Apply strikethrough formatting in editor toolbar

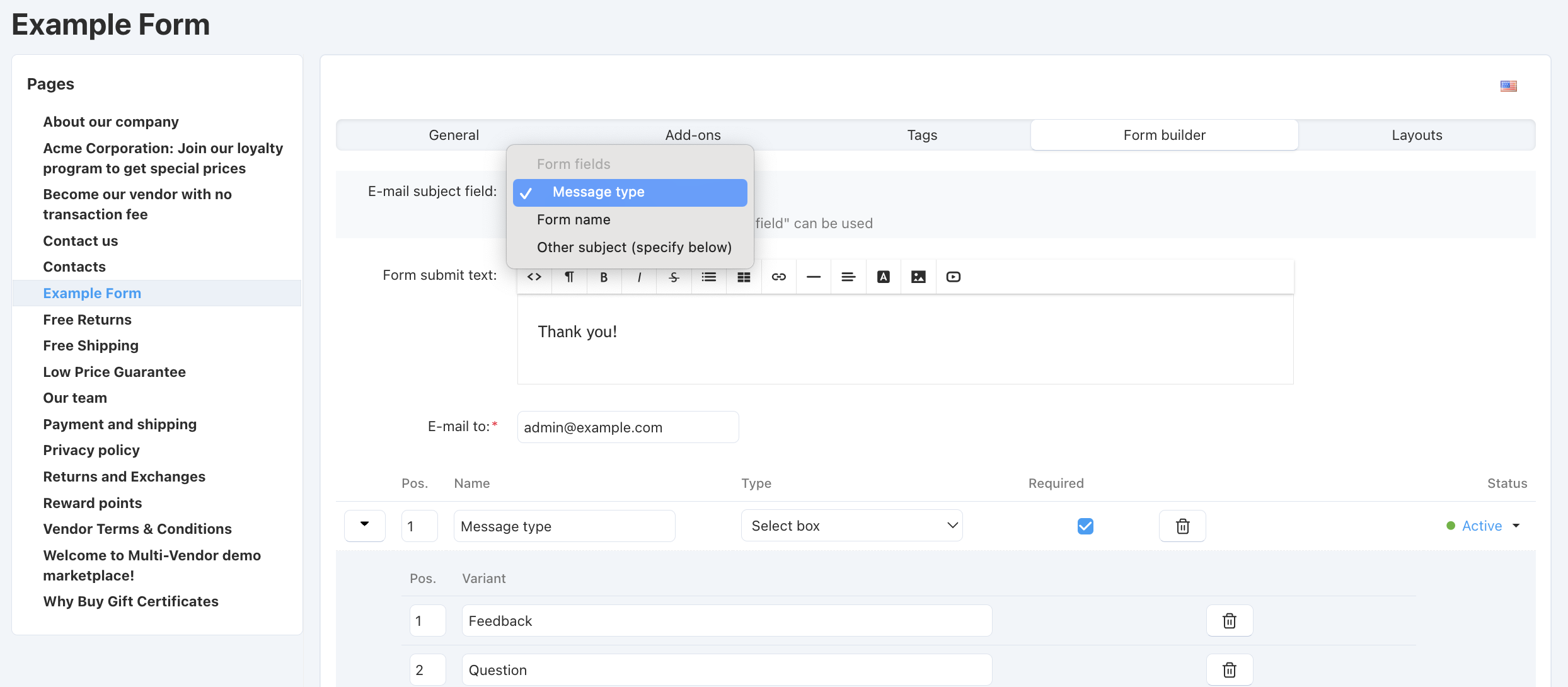point(674,277)
